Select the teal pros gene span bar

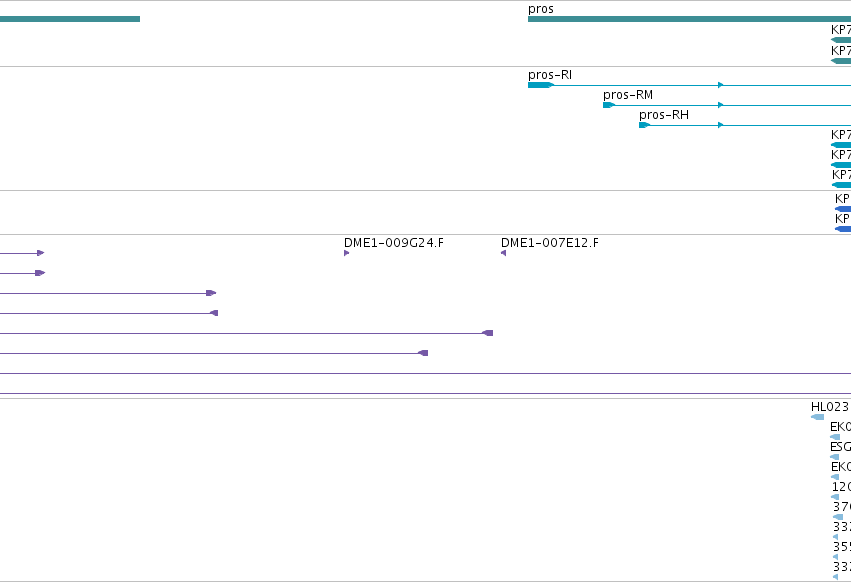pyautogui.click(x=689, y=19)
